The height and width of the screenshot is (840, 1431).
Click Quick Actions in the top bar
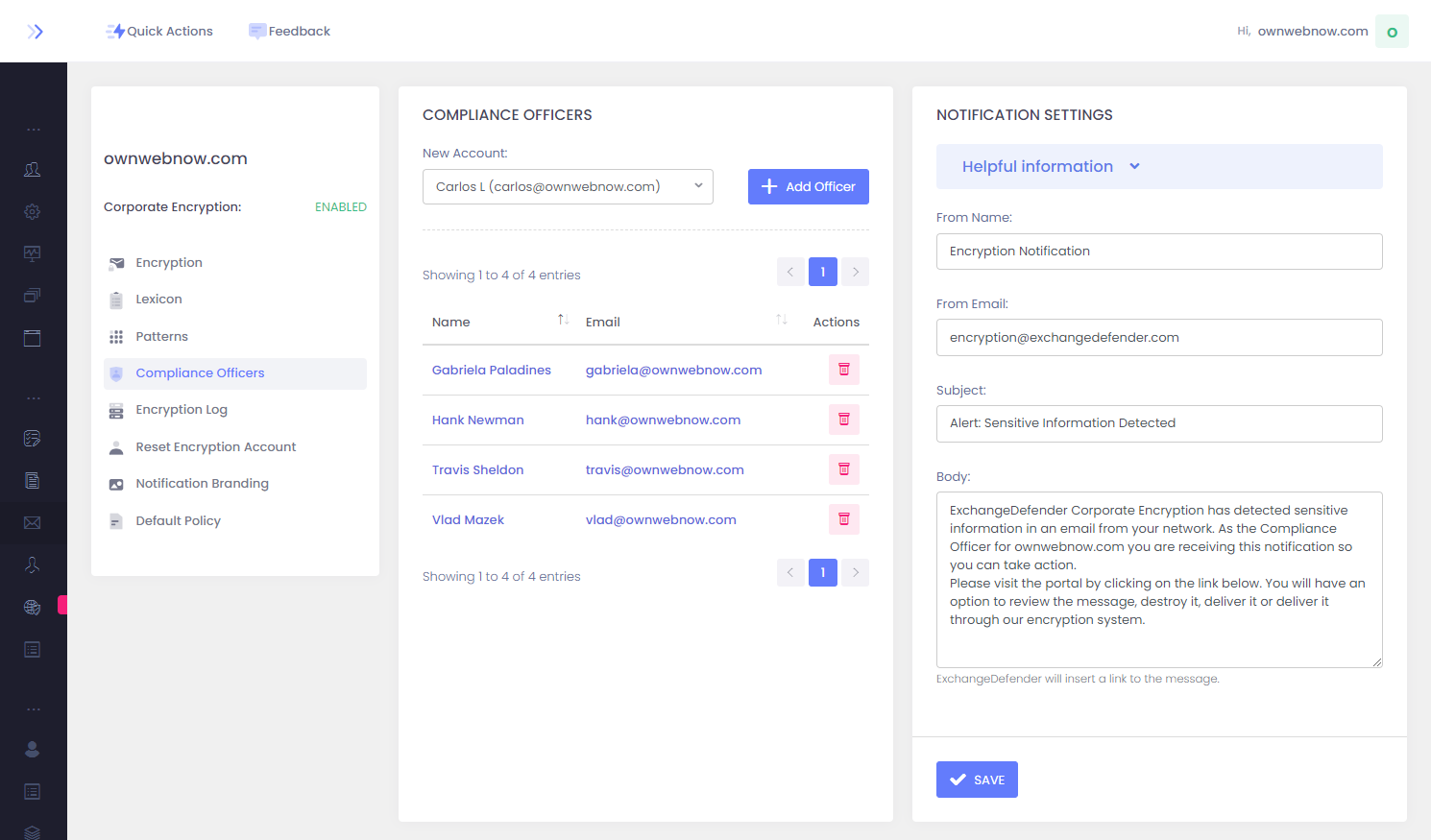pos(159,31)
